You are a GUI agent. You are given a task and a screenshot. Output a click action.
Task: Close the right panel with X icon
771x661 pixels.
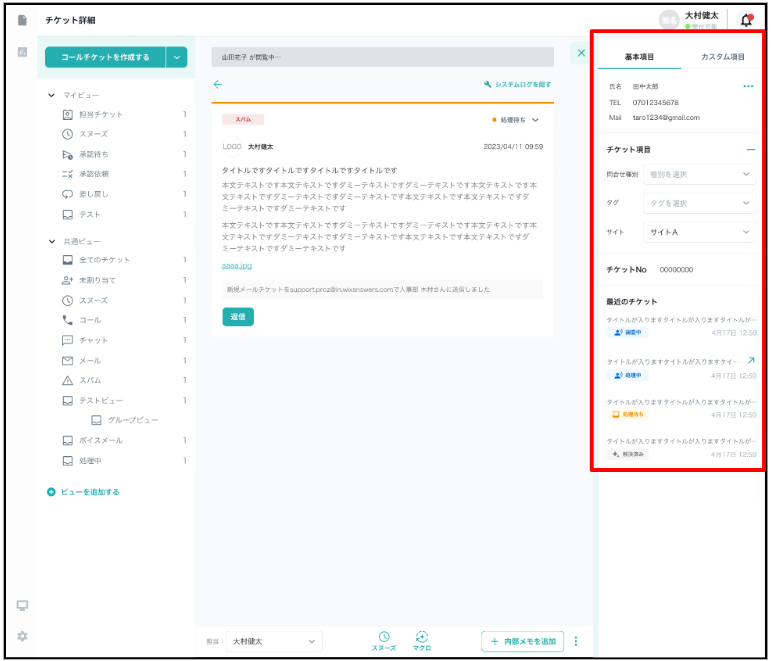(581, 53)
